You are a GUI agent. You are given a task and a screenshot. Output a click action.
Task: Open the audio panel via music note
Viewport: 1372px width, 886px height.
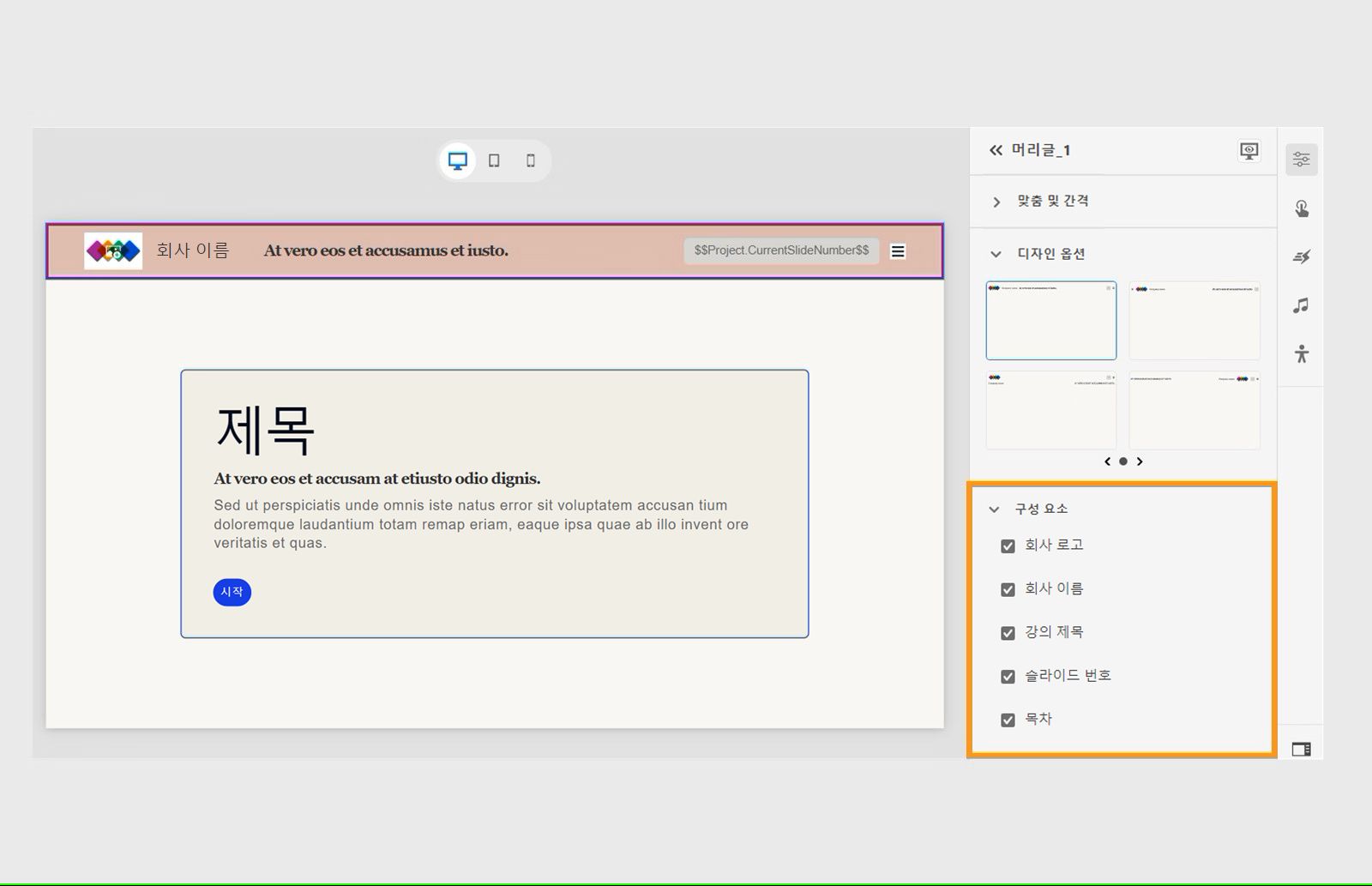tap(1302, 304)
